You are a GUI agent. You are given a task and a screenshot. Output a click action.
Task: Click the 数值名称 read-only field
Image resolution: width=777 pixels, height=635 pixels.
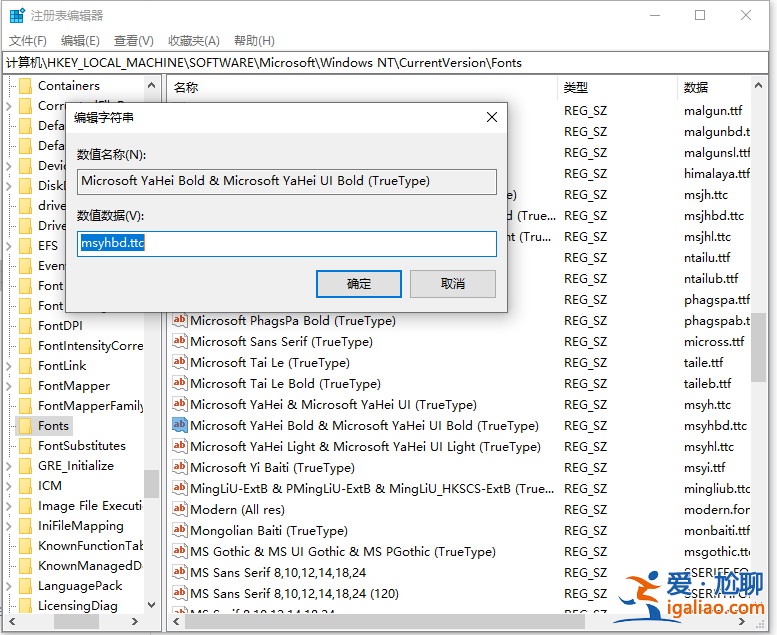click(287, 181)
